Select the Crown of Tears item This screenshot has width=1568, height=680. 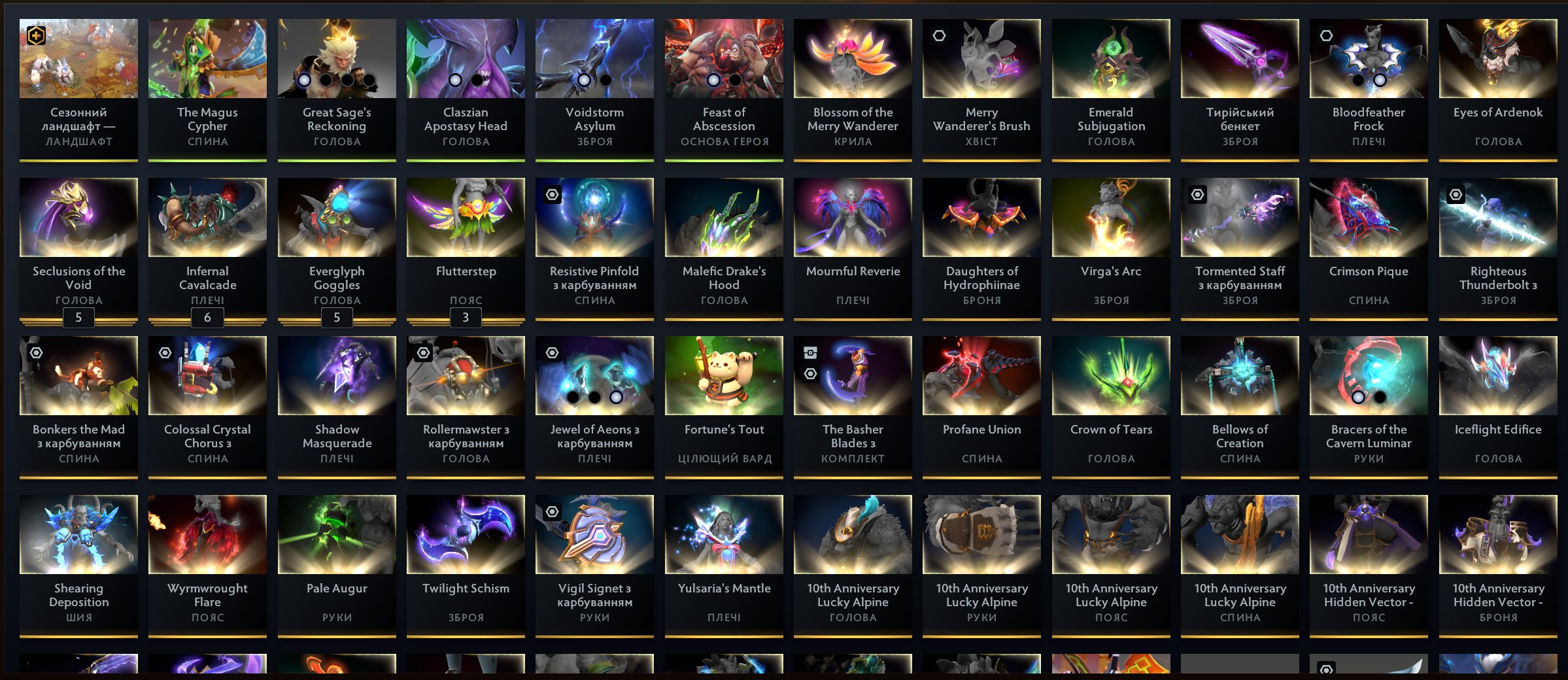[1111, 407]
